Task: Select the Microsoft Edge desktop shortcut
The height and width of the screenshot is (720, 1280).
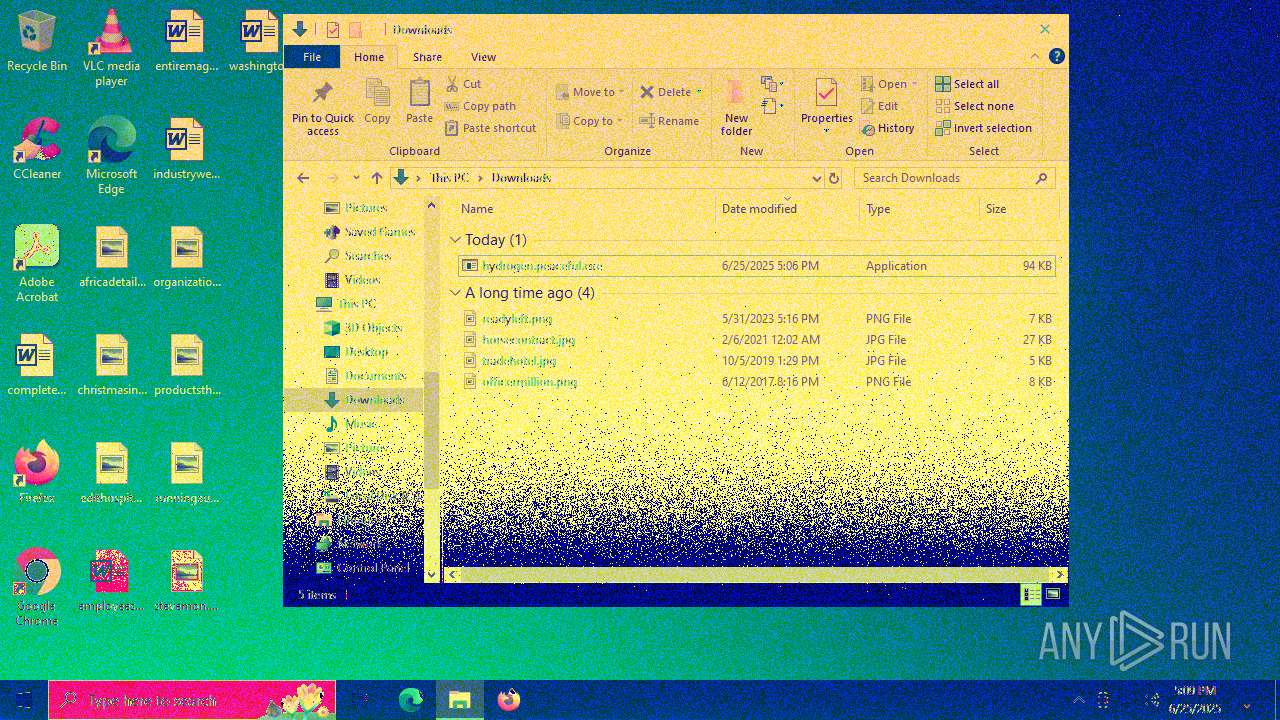Action: pyautogui.click(x=111, y=156)
